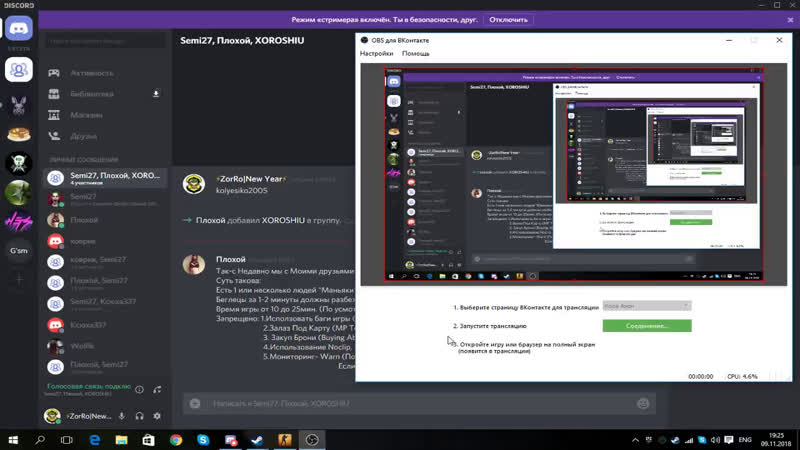Image resolution: width=800 pixels, height=450 pixels.
Task: Open the коврик direct message
Action: point(105,241)
